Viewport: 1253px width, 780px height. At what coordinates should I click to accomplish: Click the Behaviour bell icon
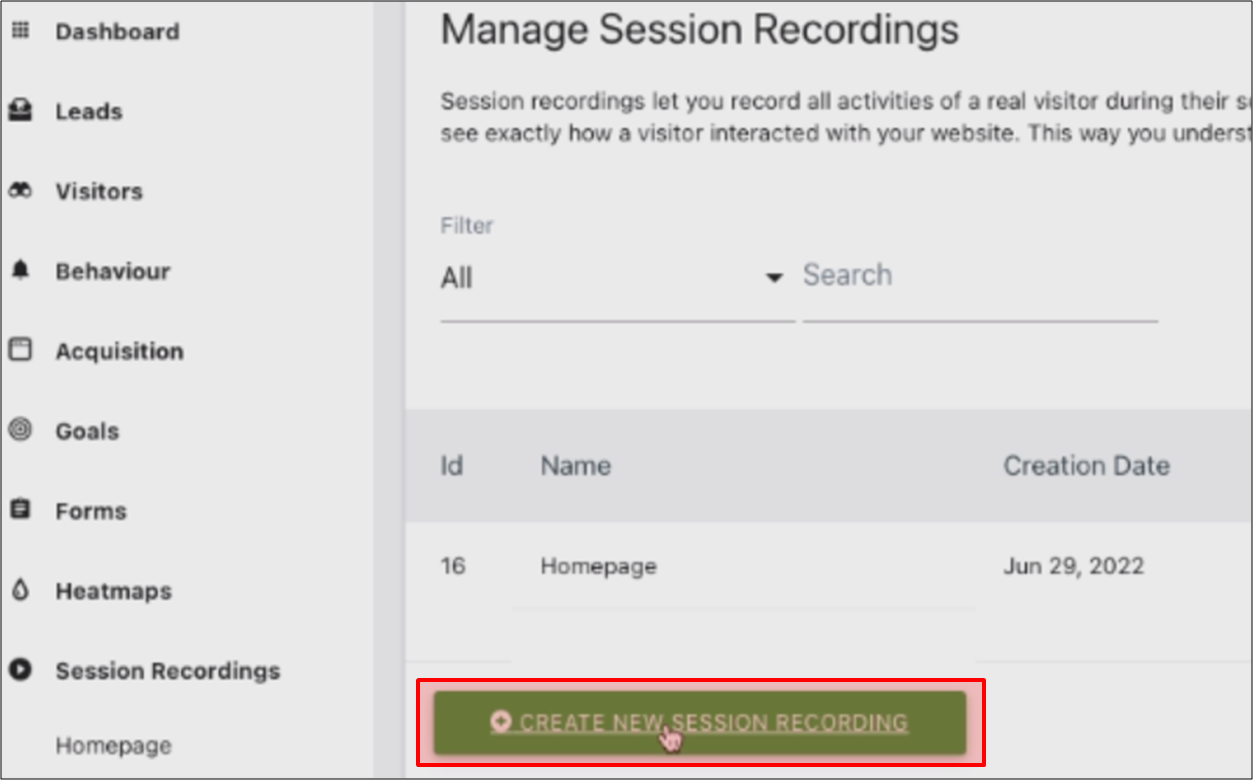pyautogui.click(x=20, y=271)
